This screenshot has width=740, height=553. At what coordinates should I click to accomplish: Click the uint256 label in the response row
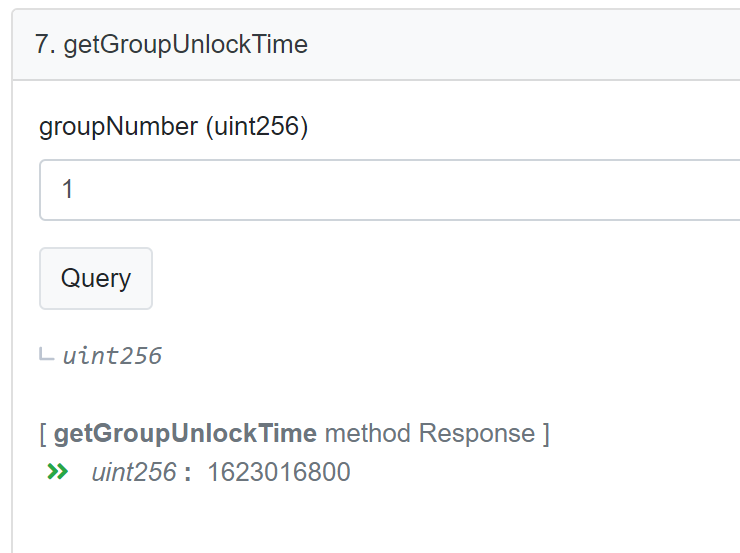(134, 472)
